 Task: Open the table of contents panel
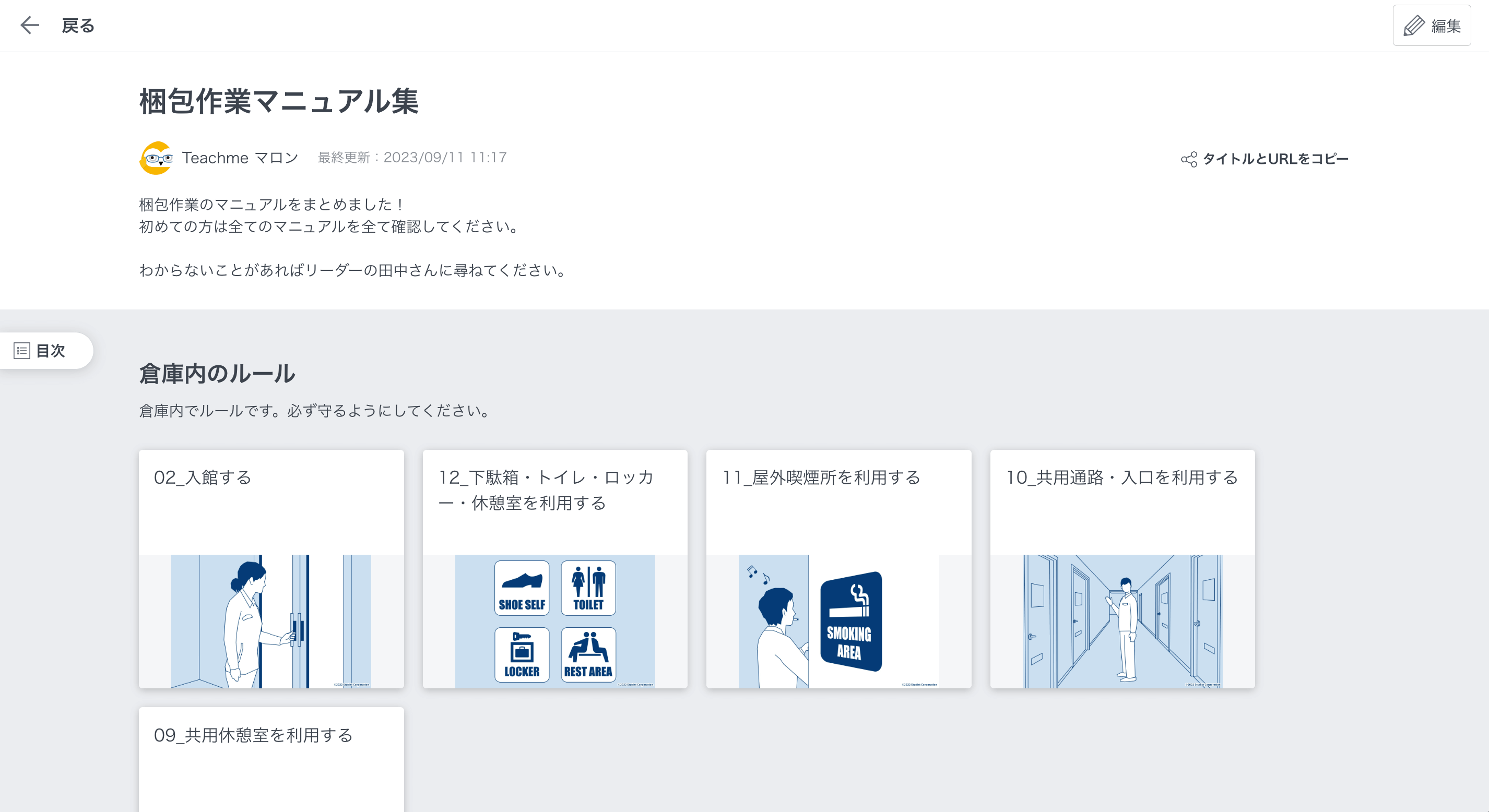click(x=46, y=350)
